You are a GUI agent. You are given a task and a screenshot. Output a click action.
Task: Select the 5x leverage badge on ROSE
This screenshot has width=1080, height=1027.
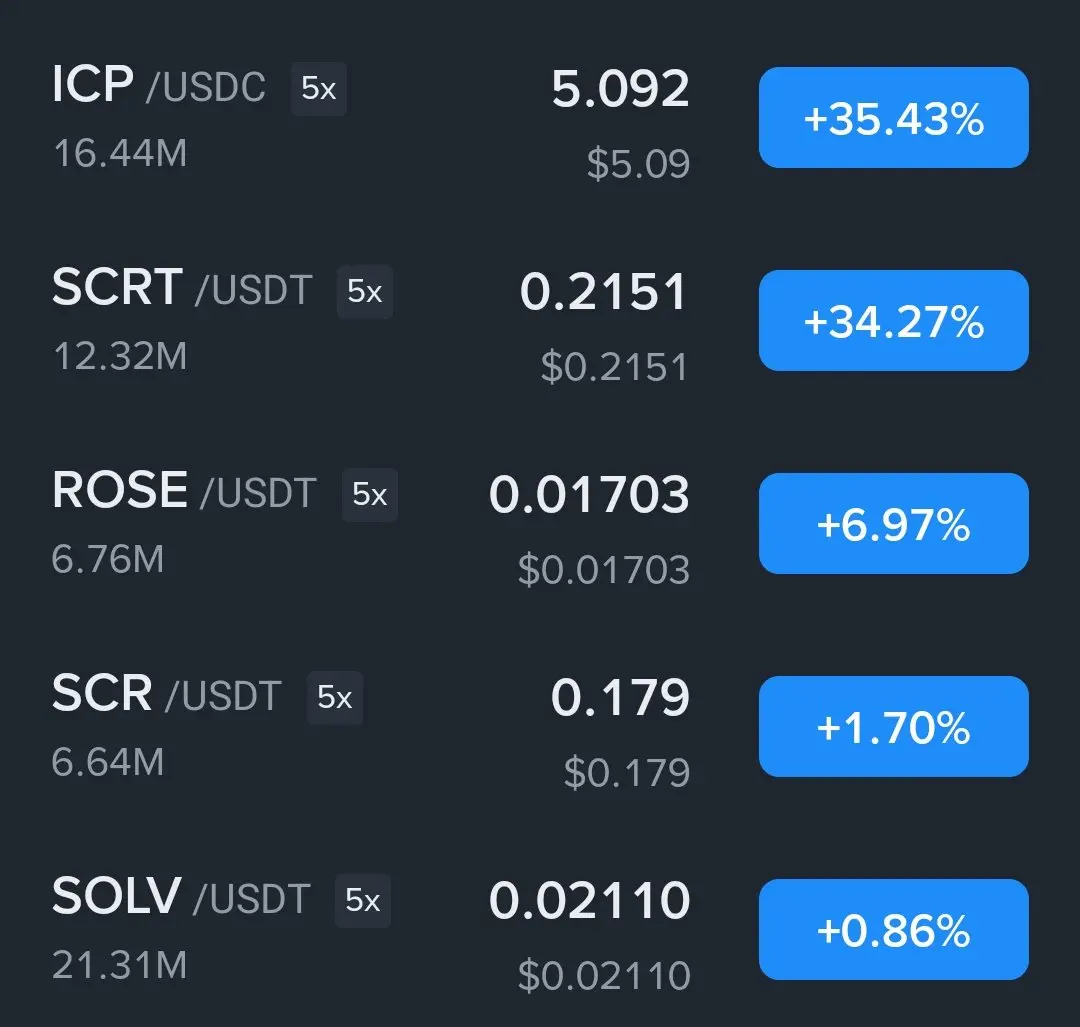(369, 495)
